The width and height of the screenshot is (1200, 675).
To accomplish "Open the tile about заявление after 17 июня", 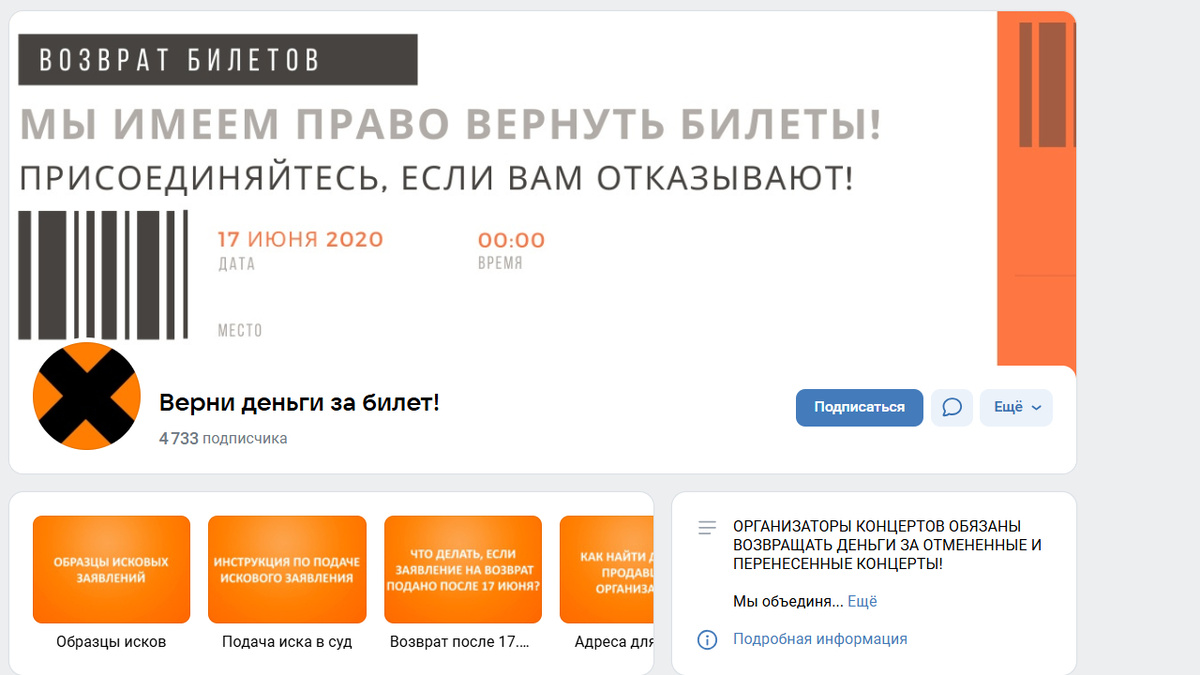I will (463, 569).
